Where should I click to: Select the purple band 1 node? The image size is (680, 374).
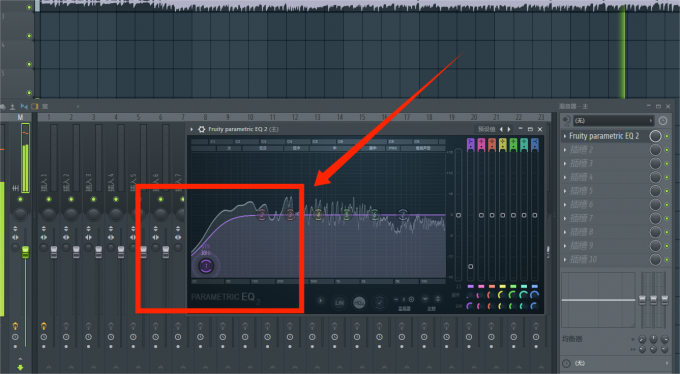click(206, 266)
